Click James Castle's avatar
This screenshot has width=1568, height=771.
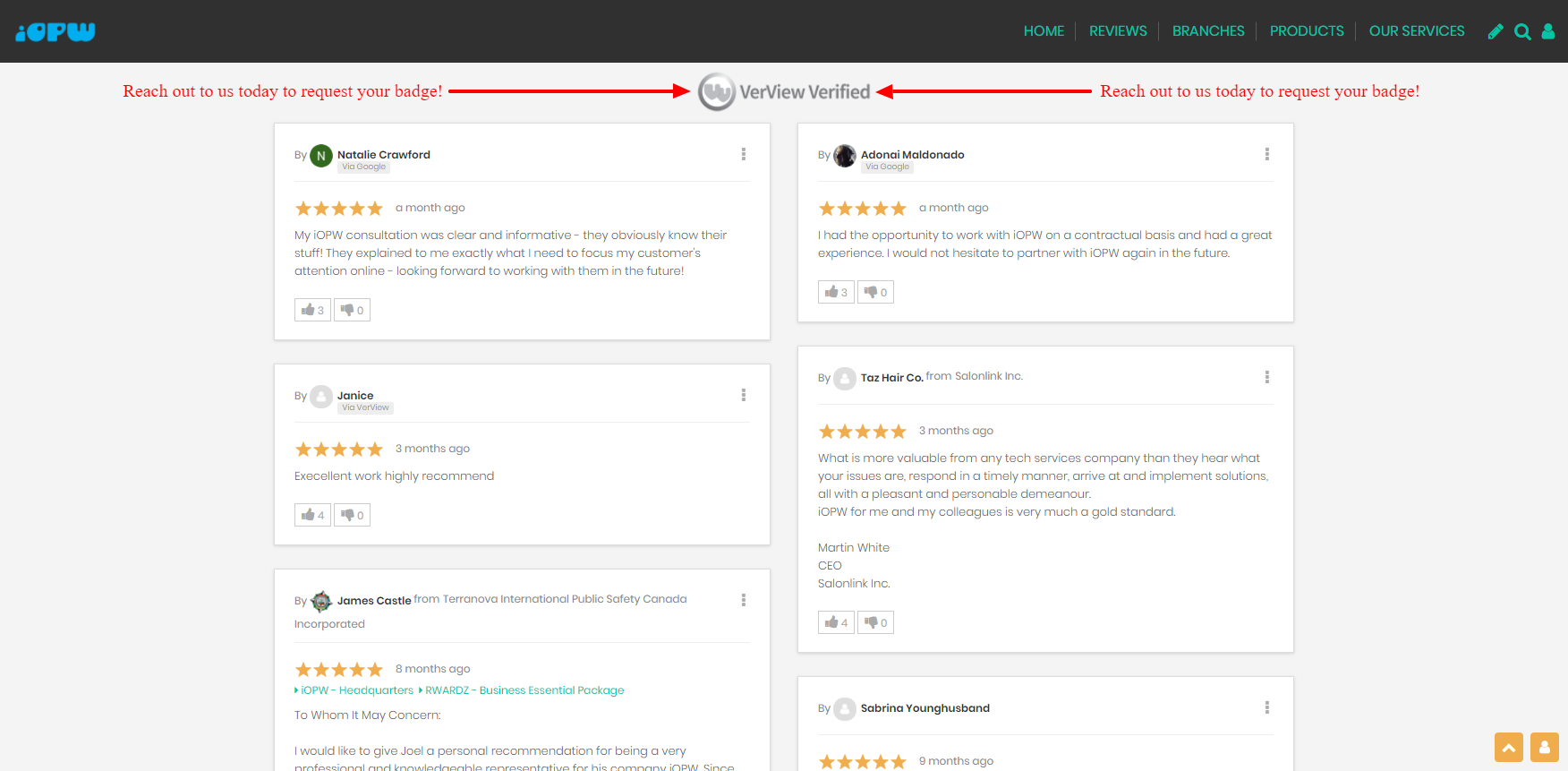pyautogui.click(x=321, y=602)
